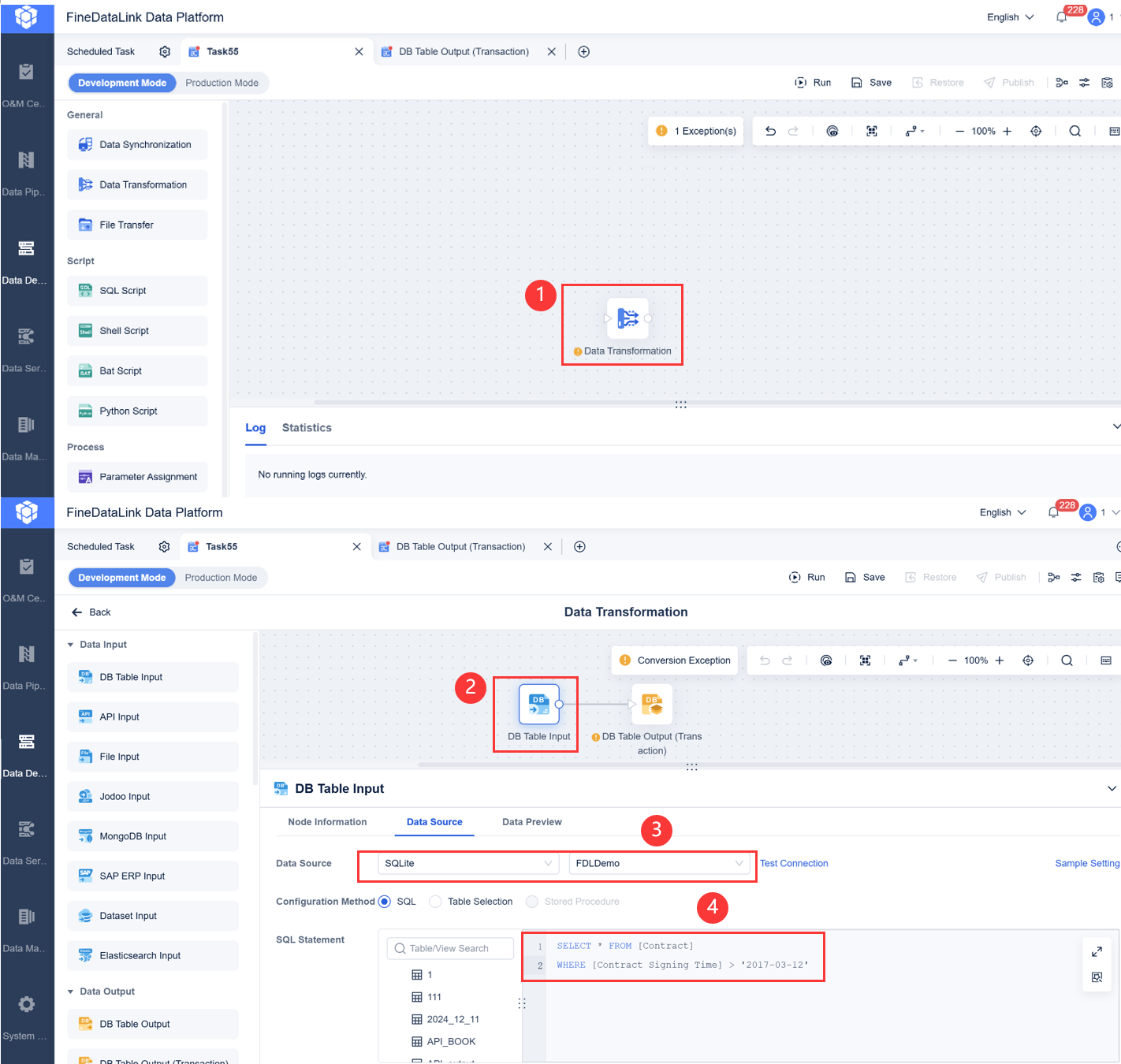The image size is (1121, 1064).
Task: Collapse the Data Output group
Action: 70,991
